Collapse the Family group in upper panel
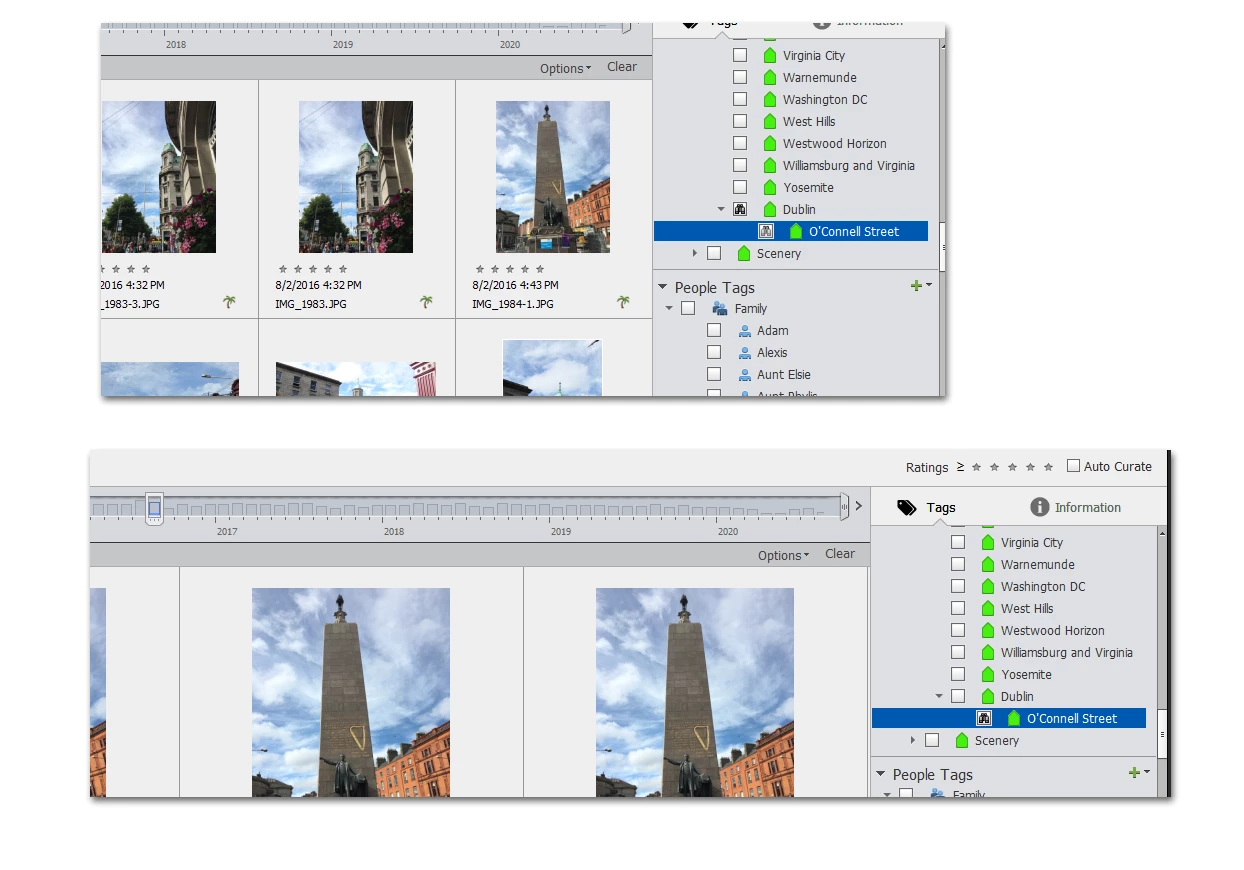The image size is (1244, 870). 669,309
